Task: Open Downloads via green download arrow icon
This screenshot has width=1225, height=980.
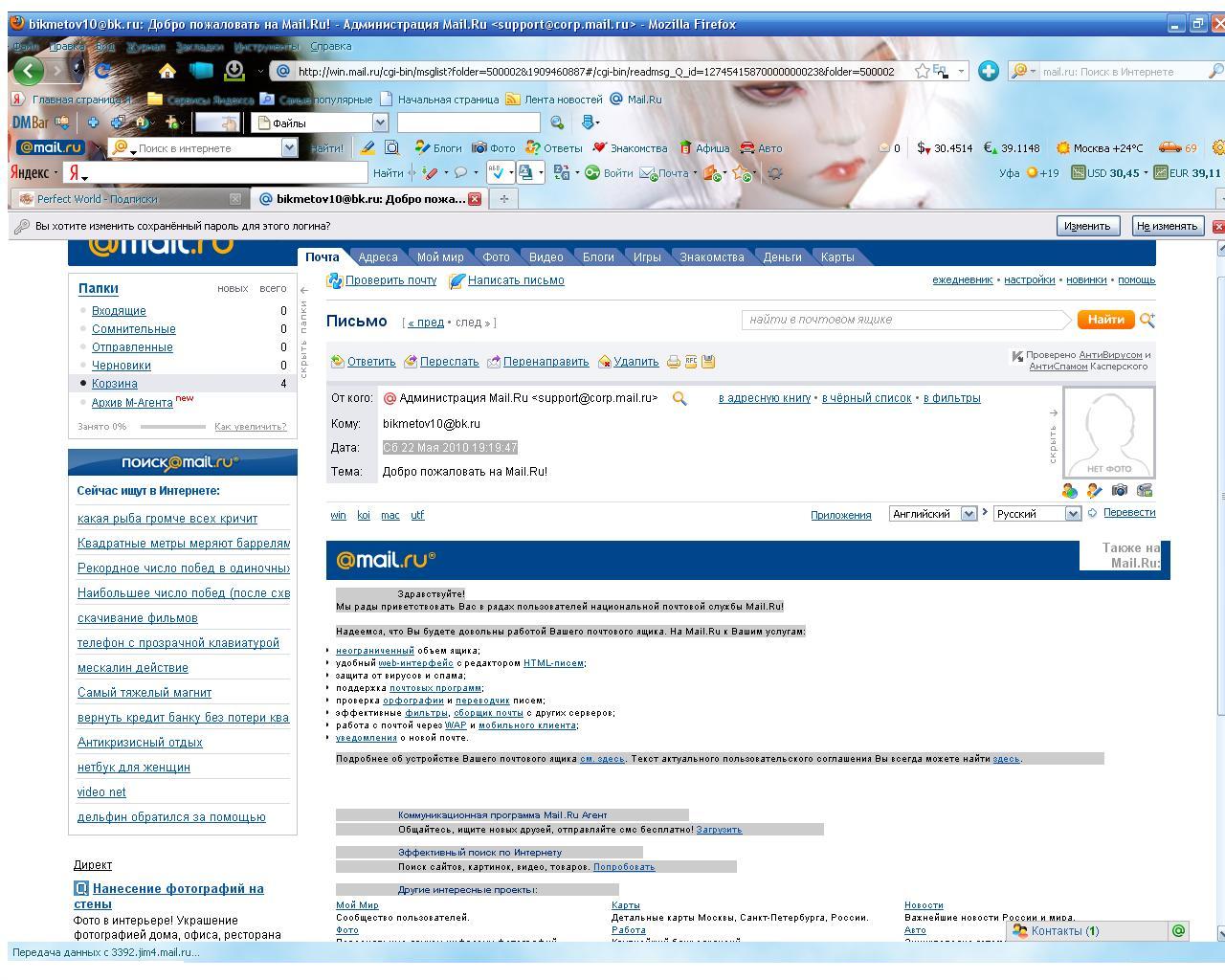Action: click(x=234, y=71)
